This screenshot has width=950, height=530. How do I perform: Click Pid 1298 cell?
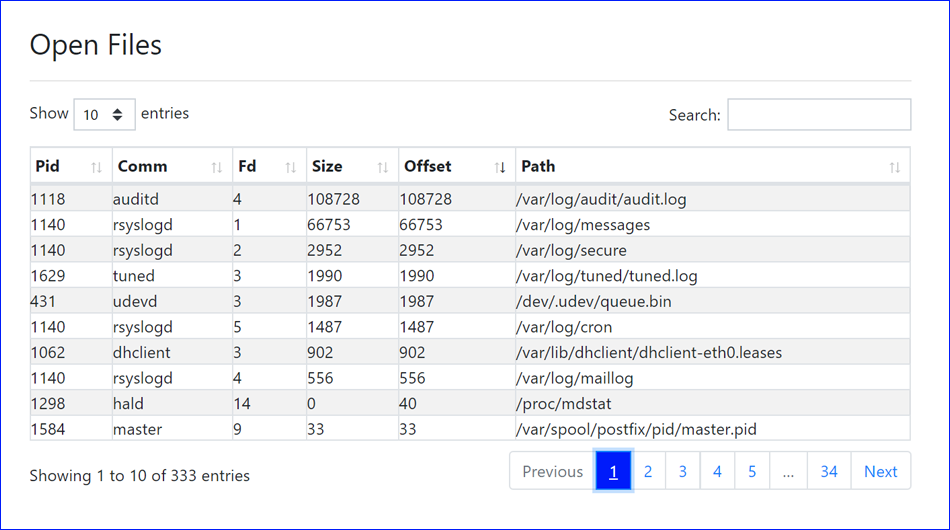pyautogui.click(x=71, y=403)
